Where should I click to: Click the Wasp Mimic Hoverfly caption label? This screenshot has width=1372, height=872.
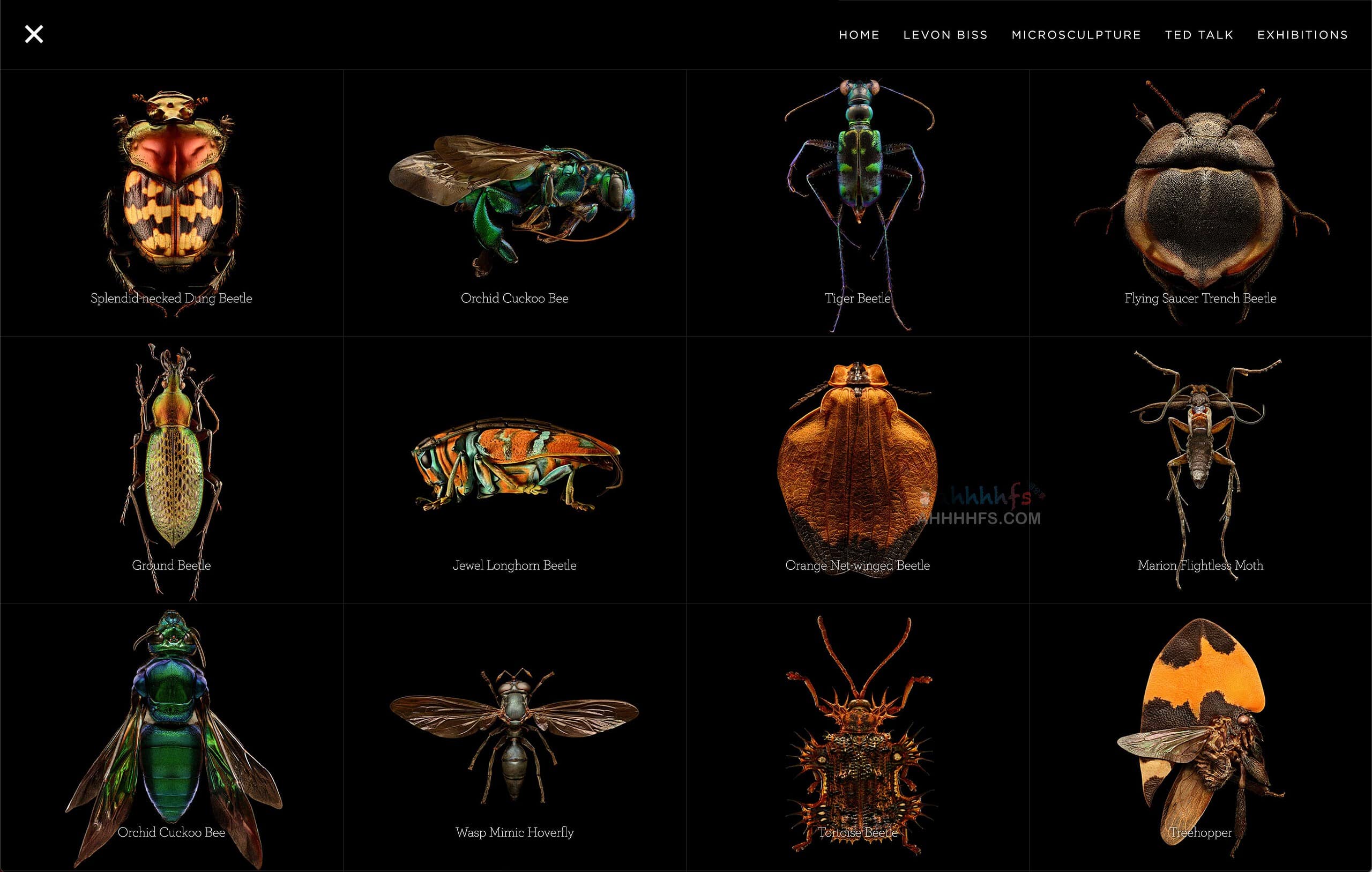click(x=514, y=832)
